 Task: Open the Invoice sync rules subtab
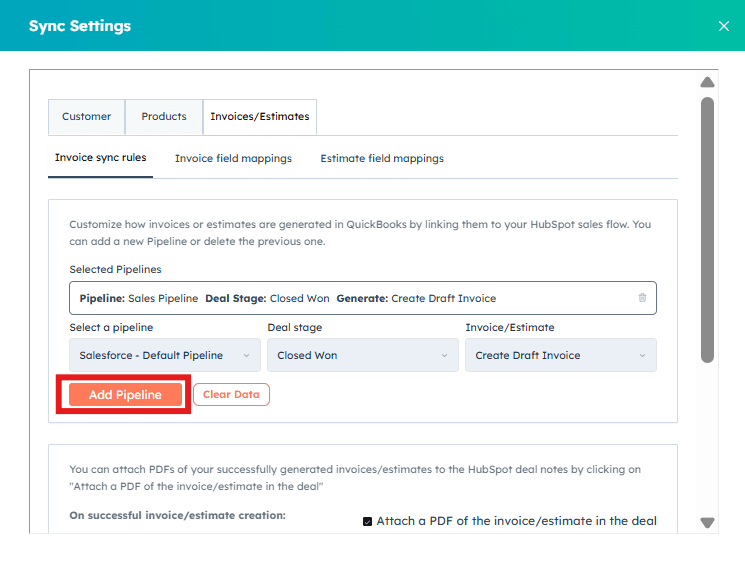click(x=100, y=158)
